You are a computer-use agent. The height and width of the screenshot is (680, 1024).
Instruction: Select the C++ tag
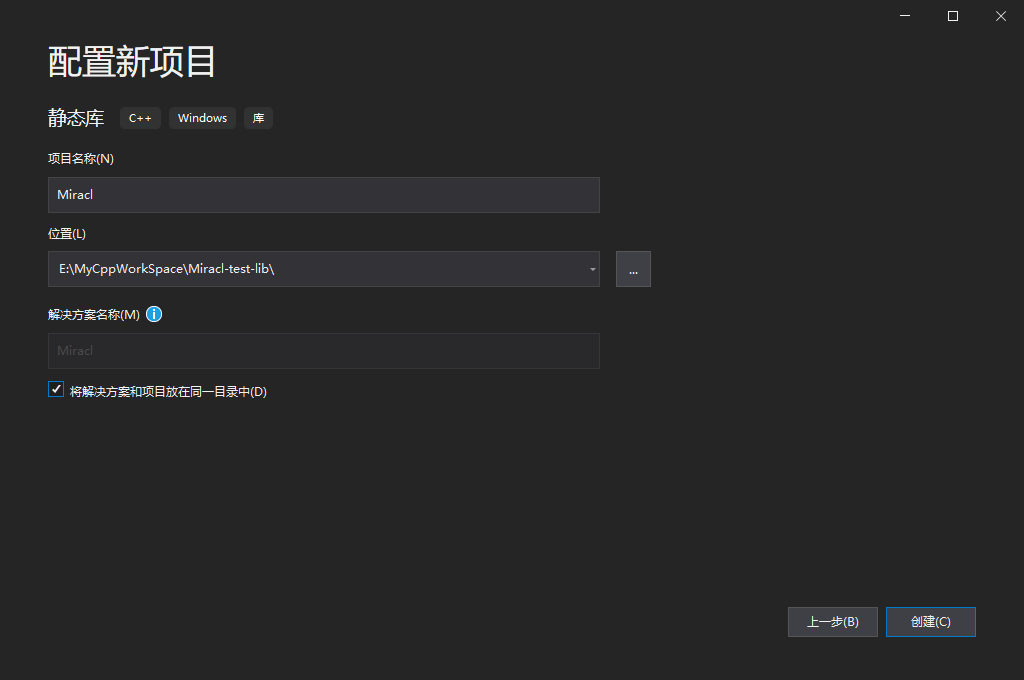click(x=140, y=117)
